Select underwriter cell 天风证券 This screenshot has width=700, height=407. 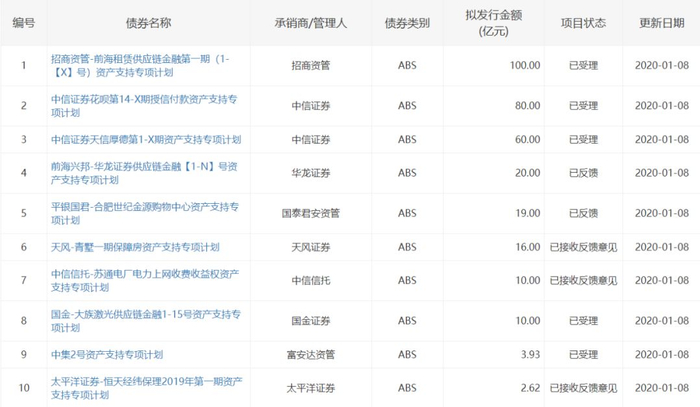coord(311,247)
